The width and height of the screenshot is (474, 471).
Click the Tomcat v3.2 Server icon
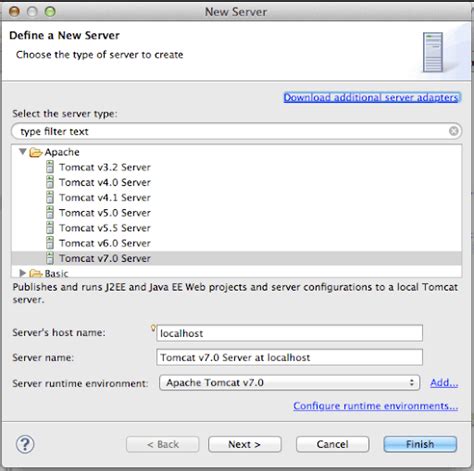click(x=50, y=167)
